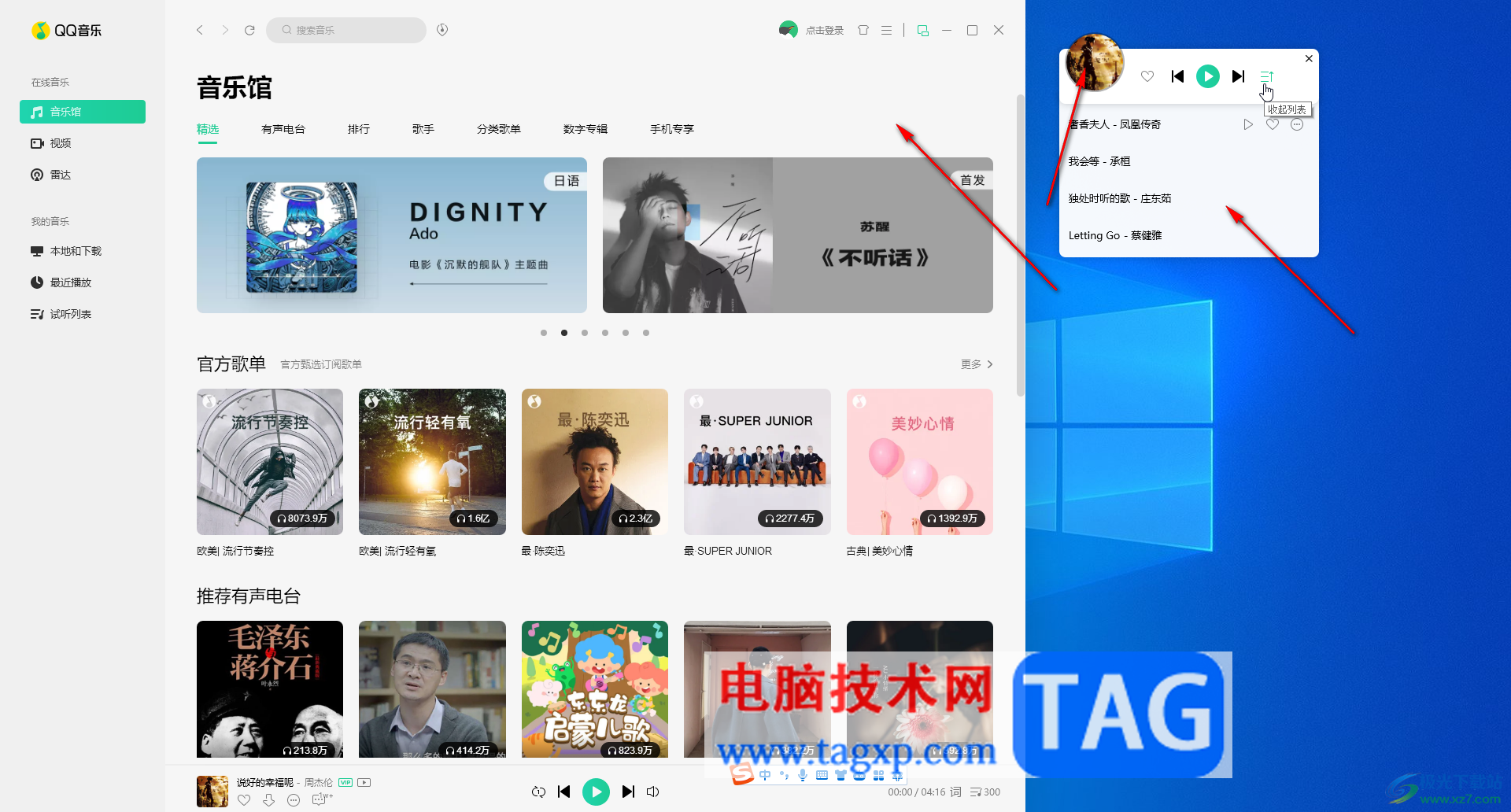Open the 流行轻有氧 playlist cover

point(432,462)
